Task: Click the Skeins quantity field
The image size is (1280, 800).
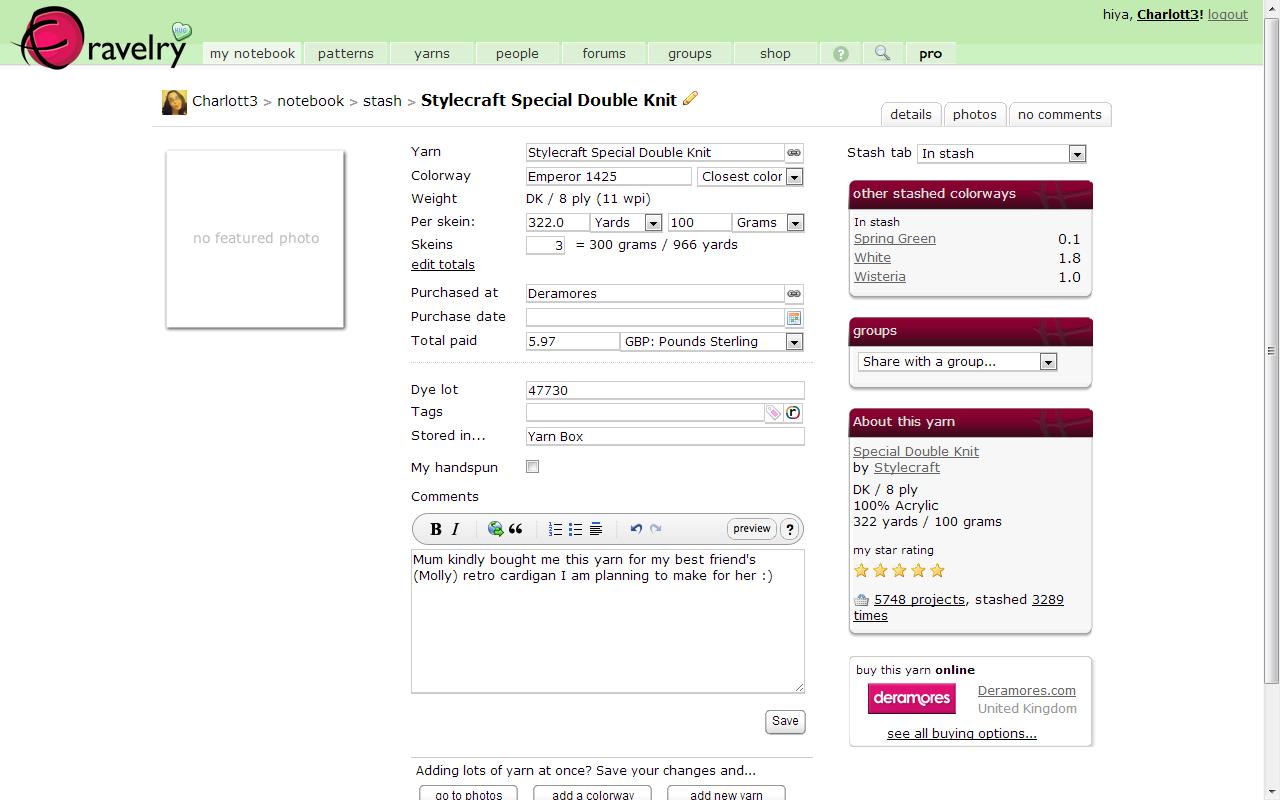Action: [x=546, y=245]
